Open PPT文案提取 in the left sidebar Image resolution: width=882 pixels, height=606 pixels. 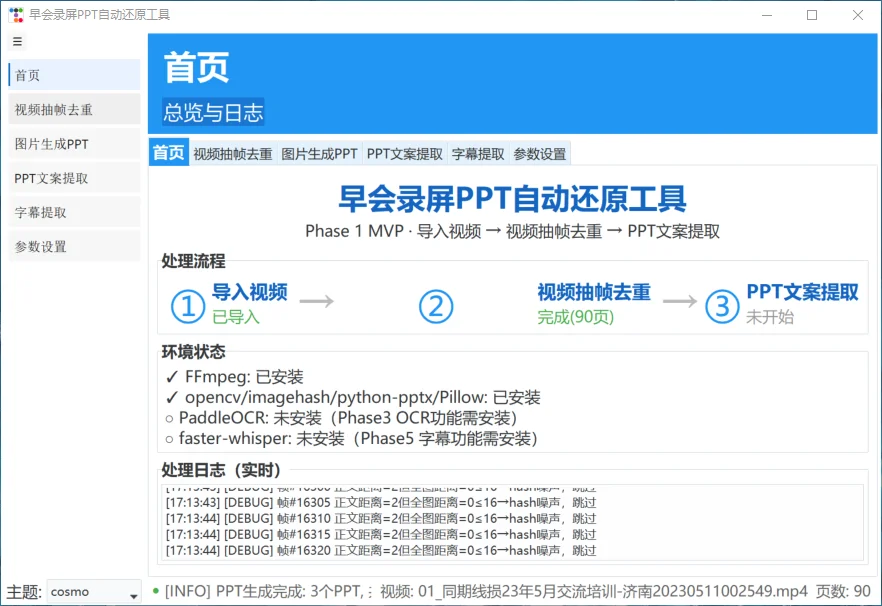(x=74, y=178)
